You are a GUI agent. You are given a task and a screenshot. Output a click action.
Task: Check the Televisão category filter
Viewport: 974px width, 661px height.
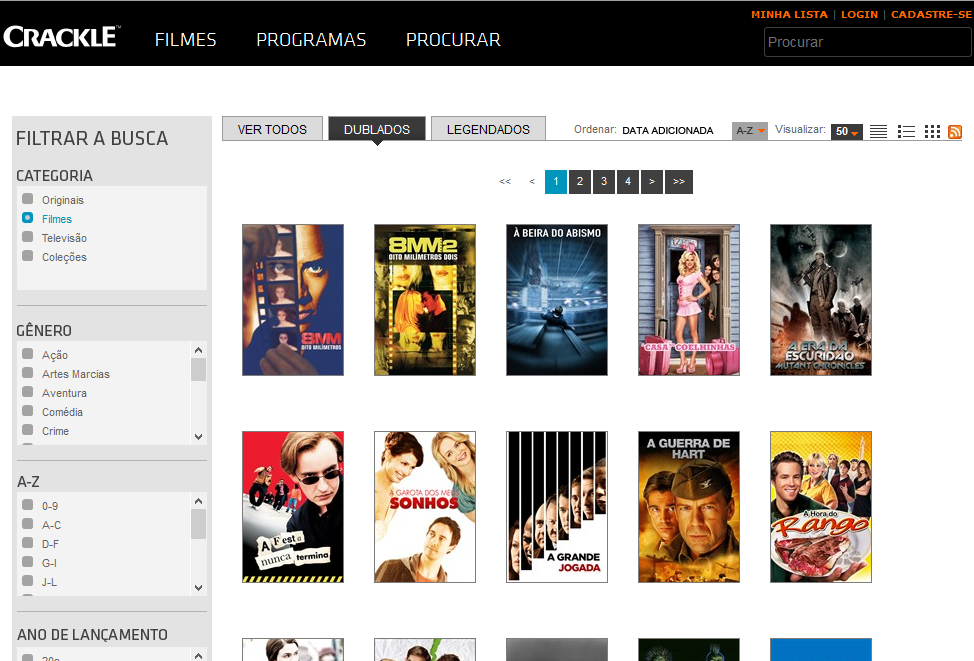point(27,237)
